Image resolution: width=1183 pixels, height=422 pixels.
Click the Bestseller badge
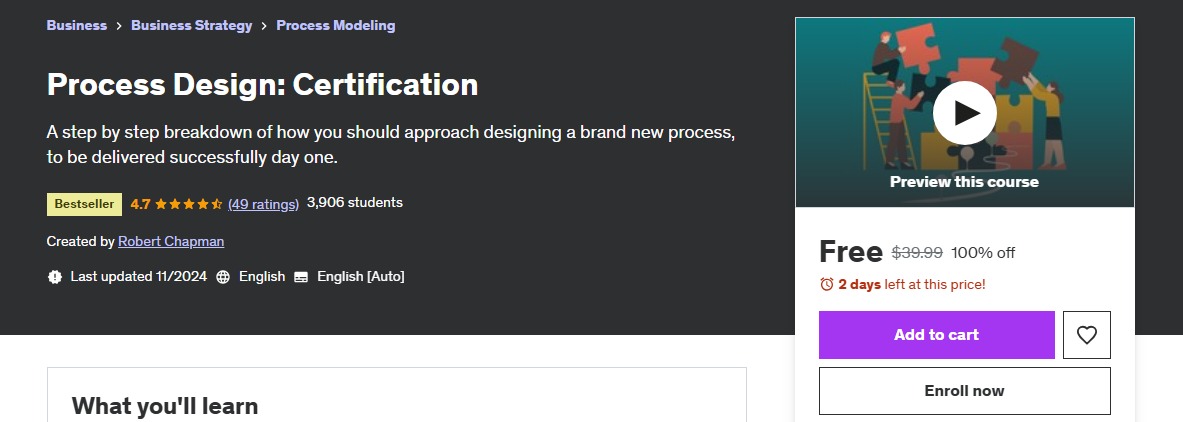84,204
